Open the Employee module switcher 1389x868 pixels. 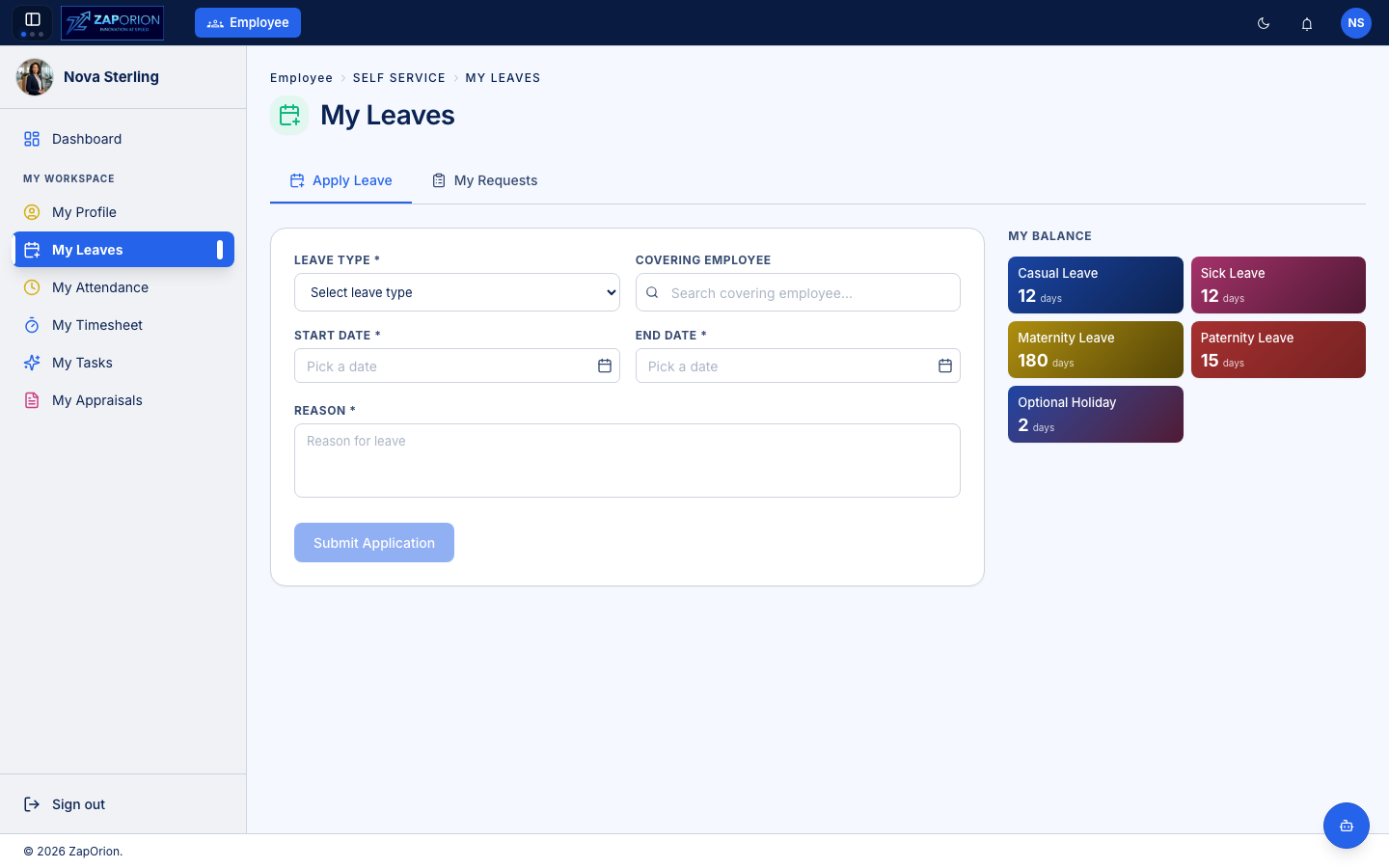click(248, 22)
